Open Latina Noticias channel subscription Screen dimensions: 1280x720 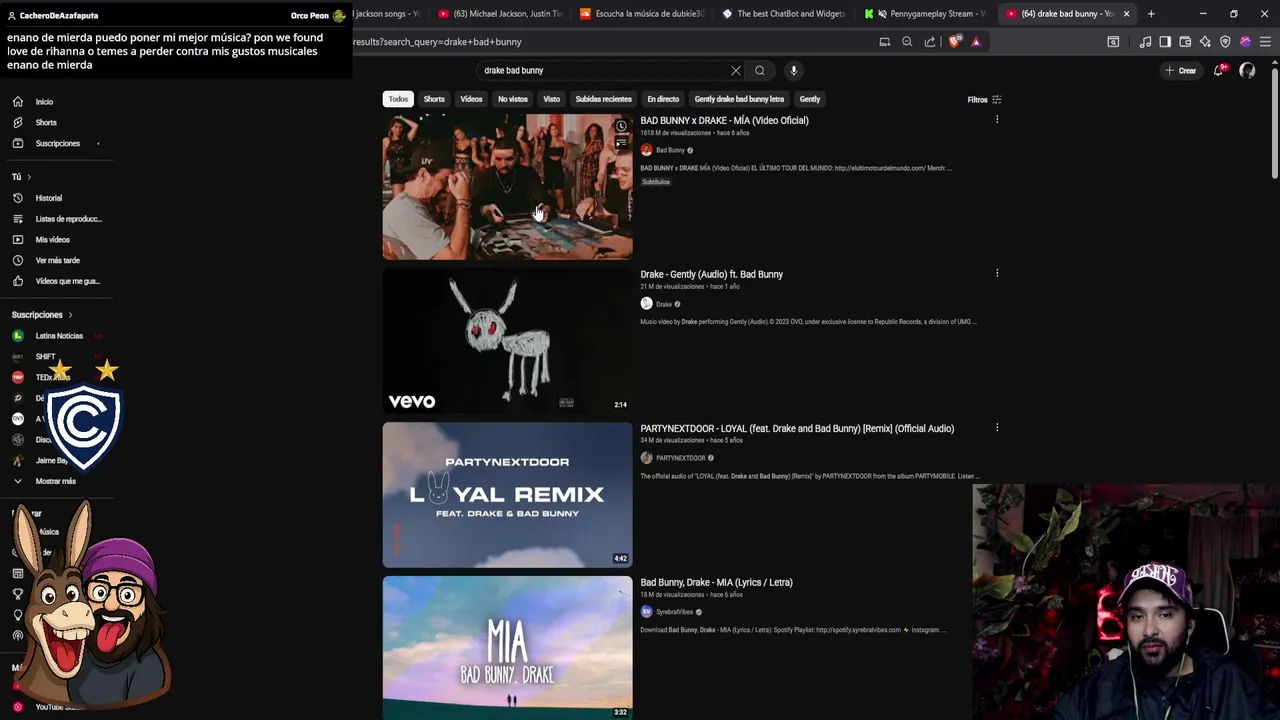coord(59,336)
